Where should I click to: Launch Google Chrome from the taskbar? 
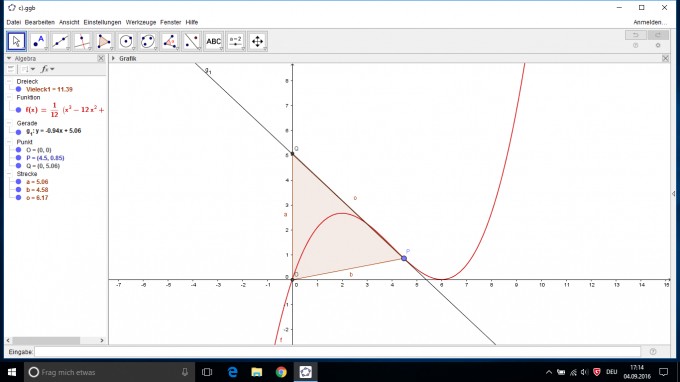(281, 372)
